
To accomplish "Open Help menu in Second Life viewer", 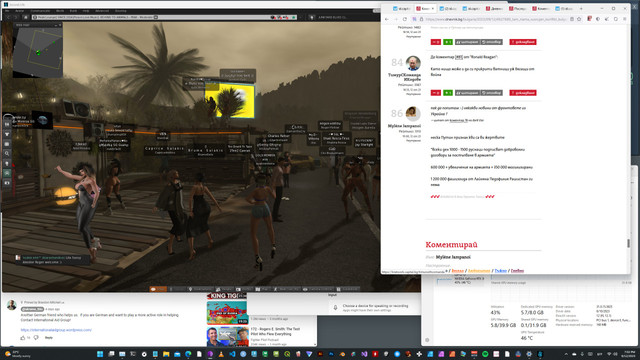I will click(x=86, y=11).
